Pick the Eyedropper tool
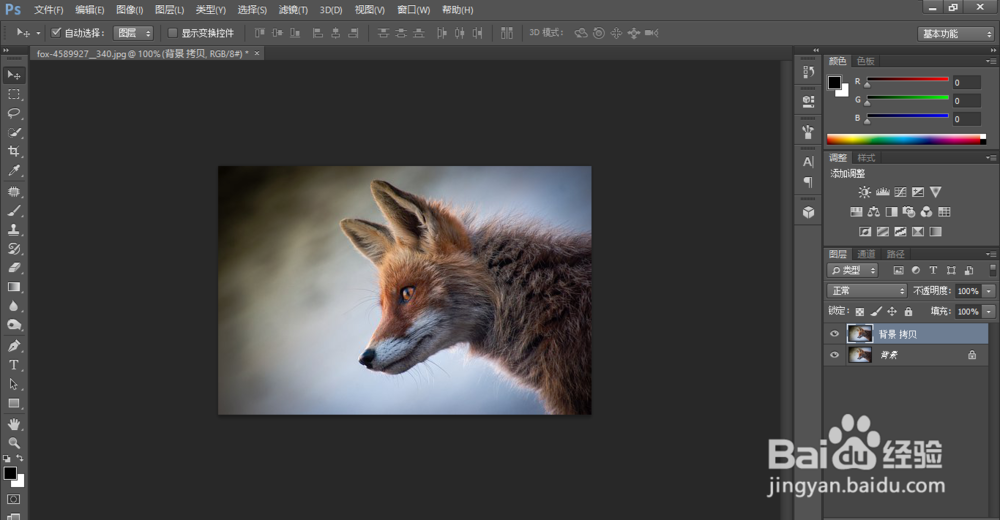The width and height of the screenshot is (1000, 520). pyautogui.click(x=14, y=171)
